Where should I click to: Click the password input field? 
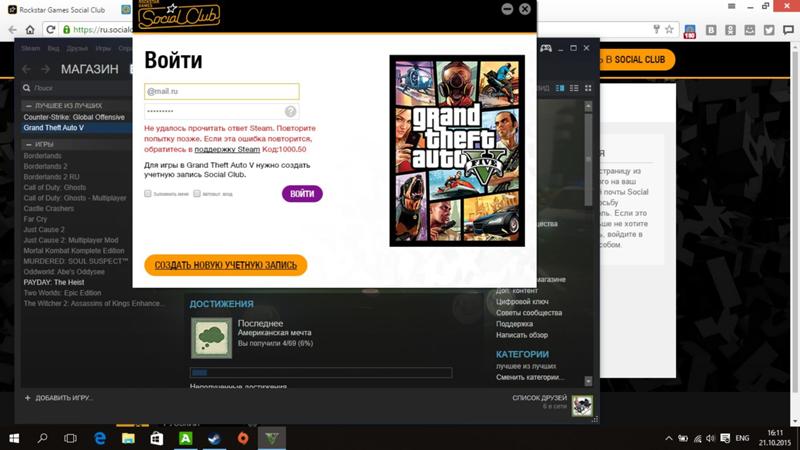pos(222,111)
